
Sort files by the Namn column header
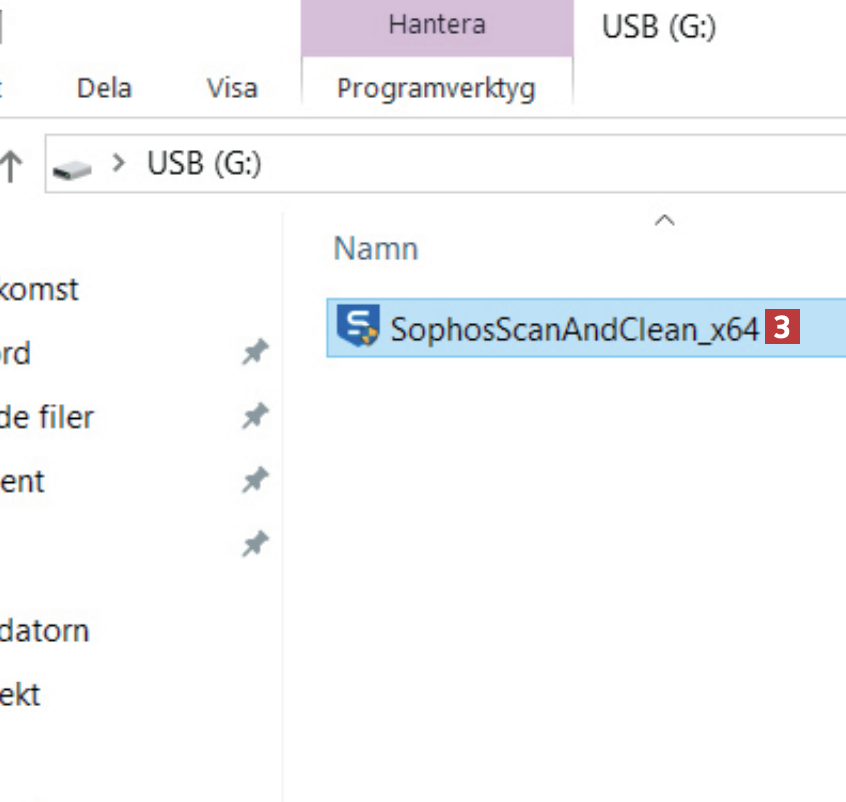point(375,248)
